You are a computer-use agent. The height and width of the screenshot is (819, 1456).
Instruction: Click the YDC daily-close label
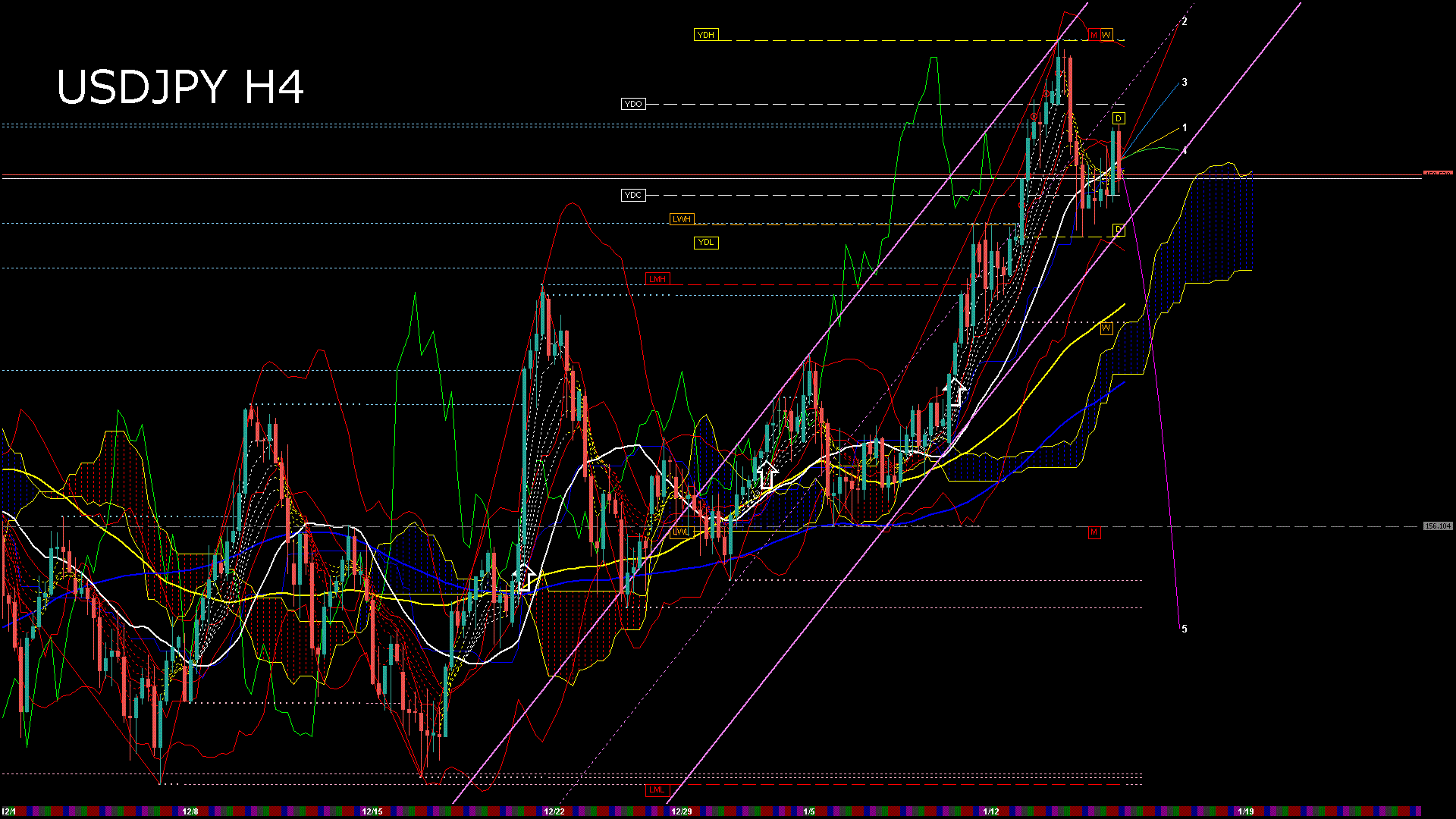(633, 195)
